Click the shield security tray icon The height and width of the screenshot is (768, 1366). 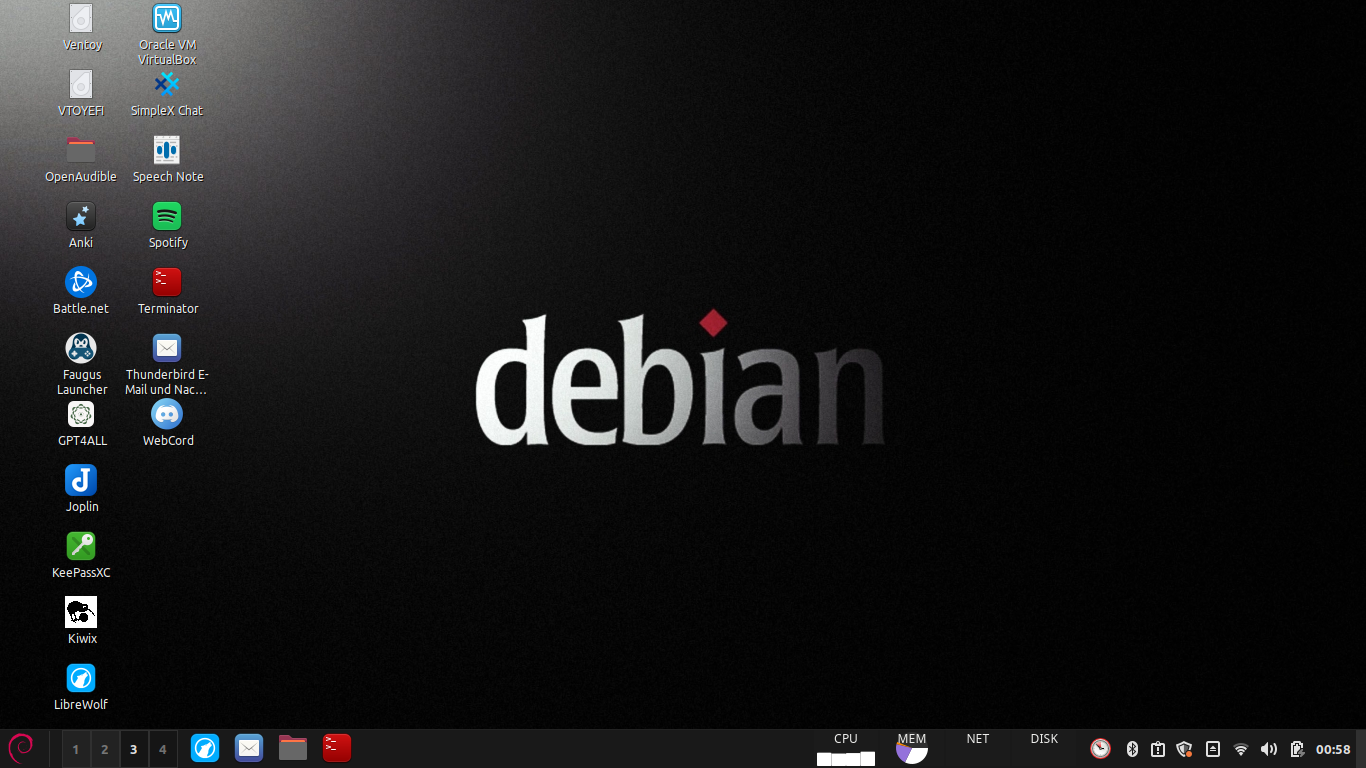coord(1185,749)
